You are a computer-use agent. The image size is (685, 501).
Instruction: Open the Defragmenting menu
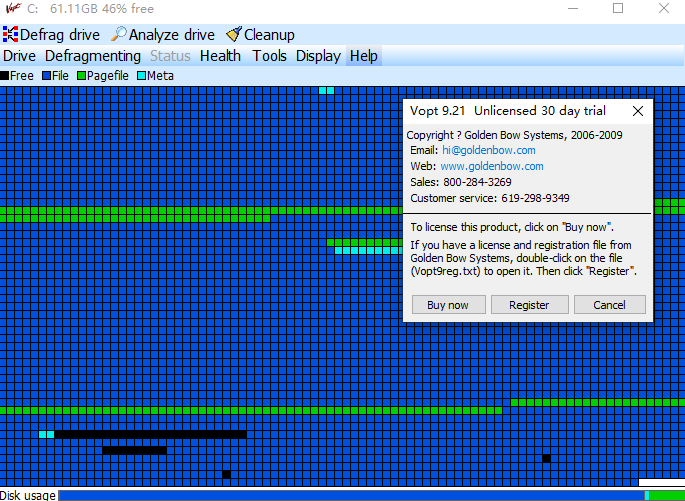(93, 56)
